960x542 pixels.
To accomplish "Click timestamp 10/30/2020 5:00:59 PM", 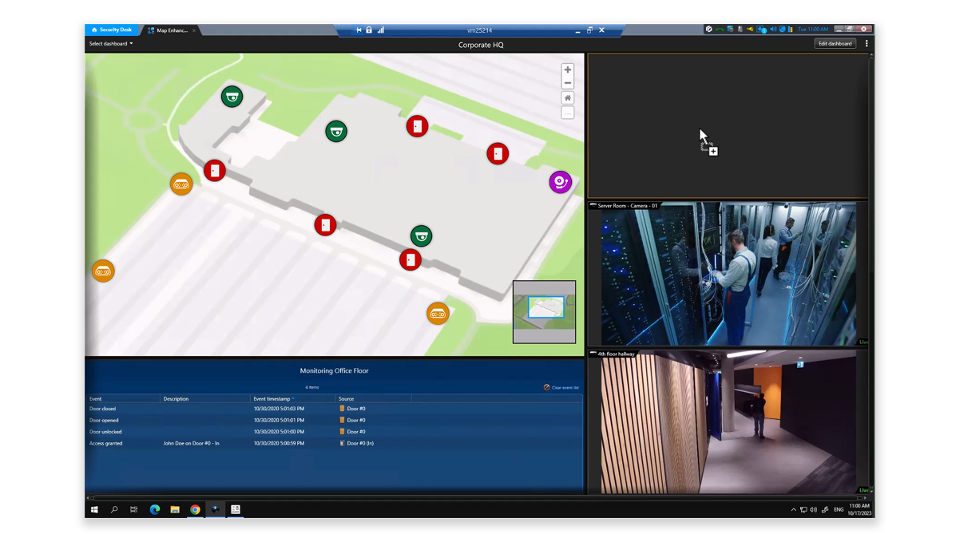I will pyautogui.click(x=279, y=443).
